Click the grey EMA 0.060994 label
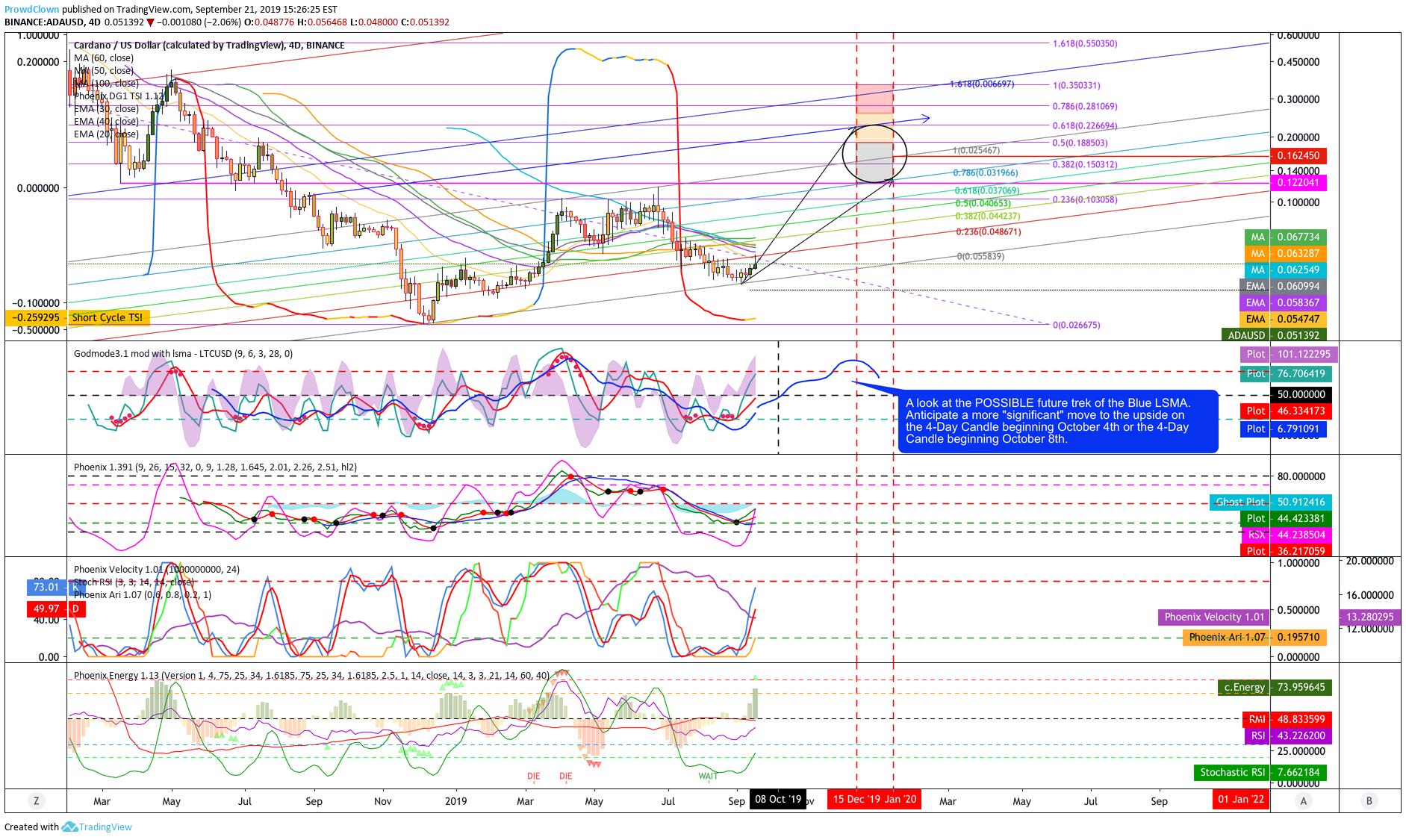1406x840 pixels. tap(1283, 286)
